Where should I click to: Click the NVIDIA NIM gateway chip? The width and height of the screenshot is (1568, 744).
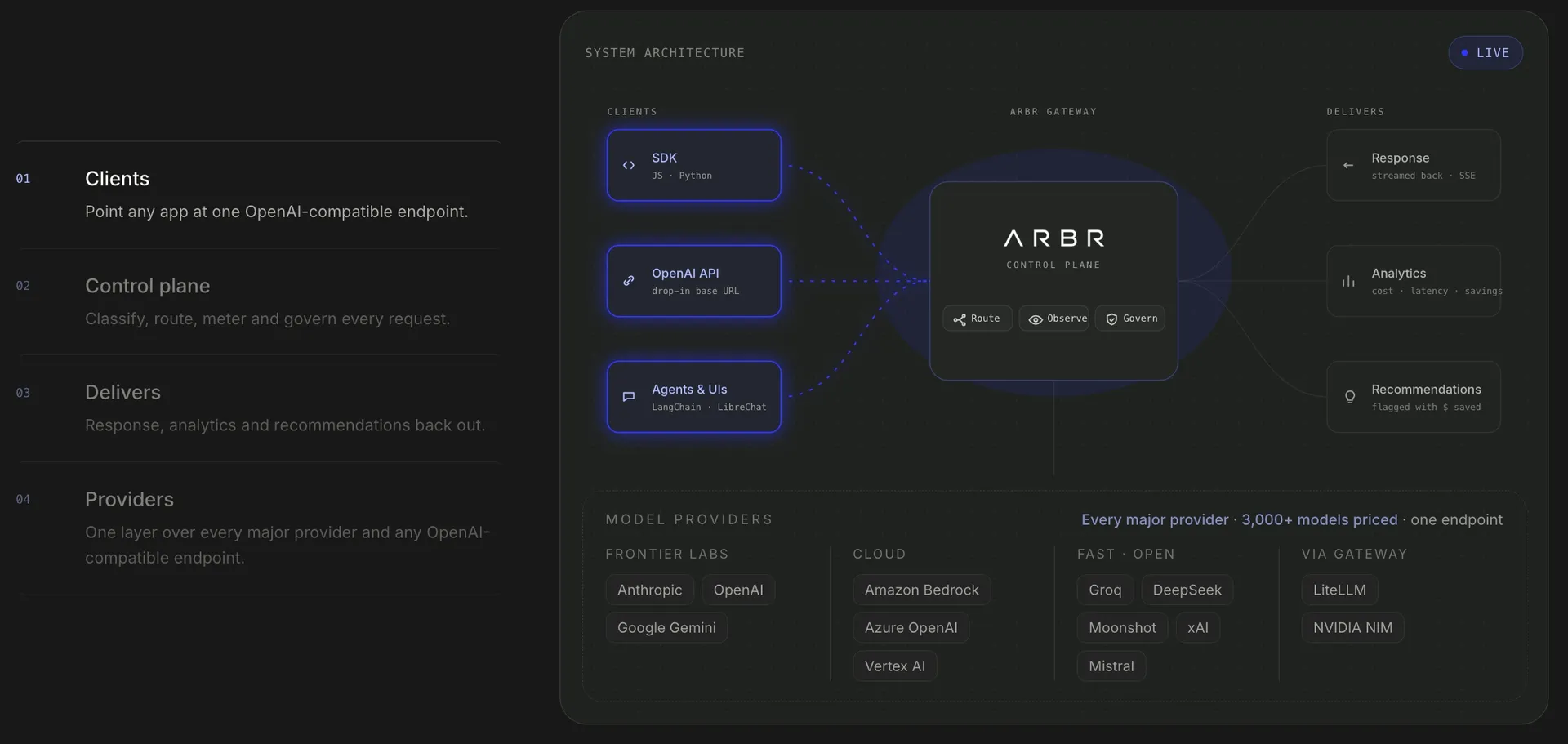[x=1352, y=627]
